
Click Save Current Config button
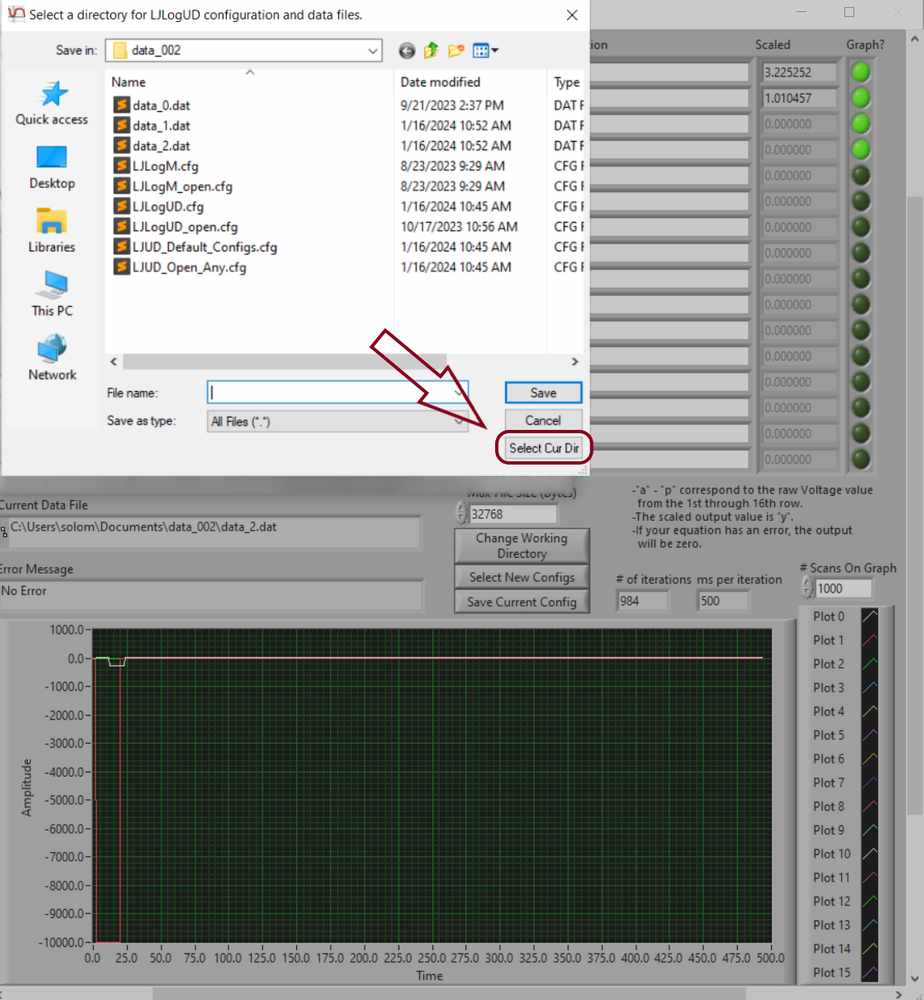coord(521,602)
